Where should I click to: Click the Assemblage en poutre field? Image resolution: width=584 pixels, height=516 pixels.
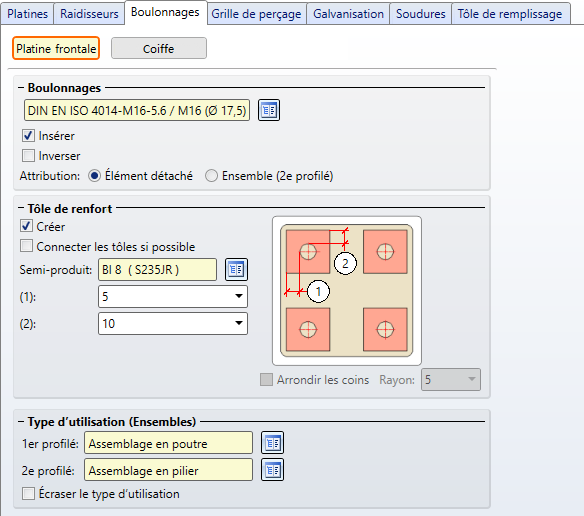pyautogui.click(x=168, y=443)
